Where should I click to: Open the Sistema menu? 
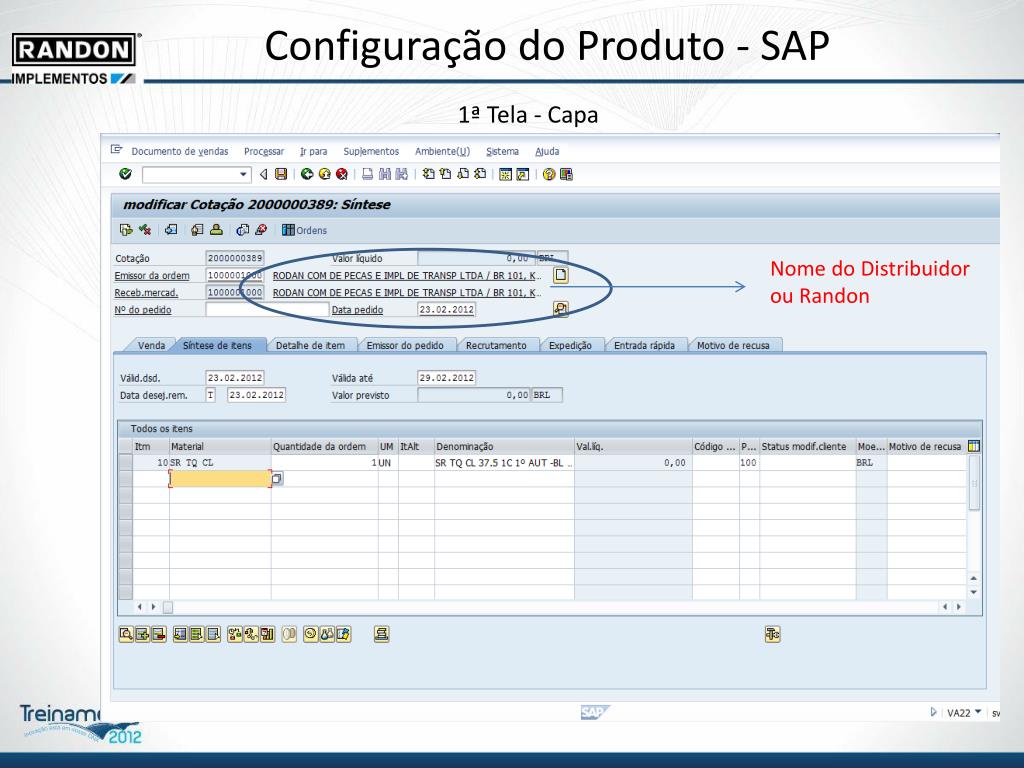pyautogui.click(x=502, y=152)
